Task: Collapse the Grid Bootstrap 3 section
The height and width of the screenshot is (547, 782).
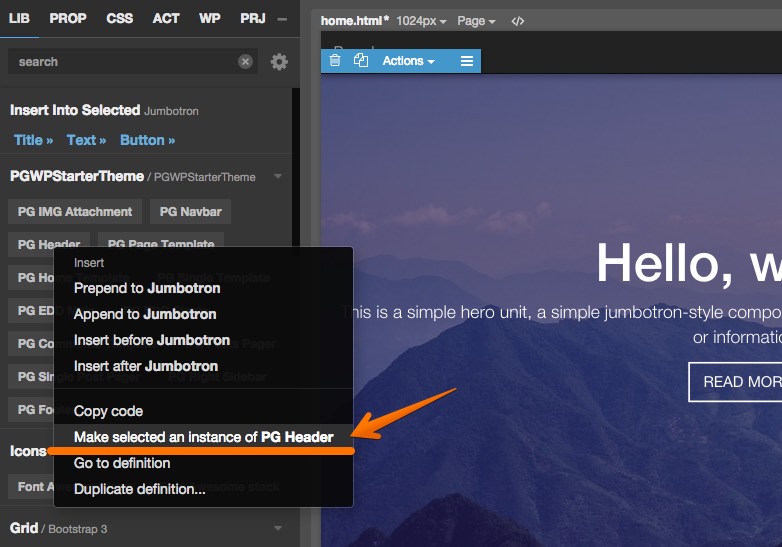Action: [x=278, y=528]
